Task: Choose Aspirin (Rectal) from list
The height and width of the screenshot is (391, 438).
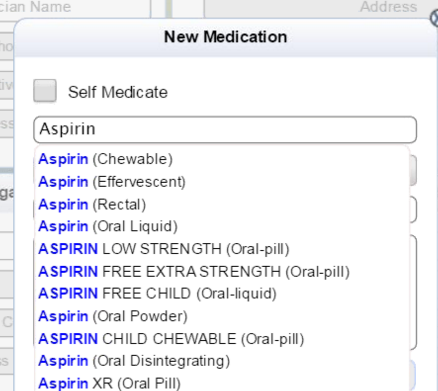Action: pyautogui.click(x=92, y=205)
